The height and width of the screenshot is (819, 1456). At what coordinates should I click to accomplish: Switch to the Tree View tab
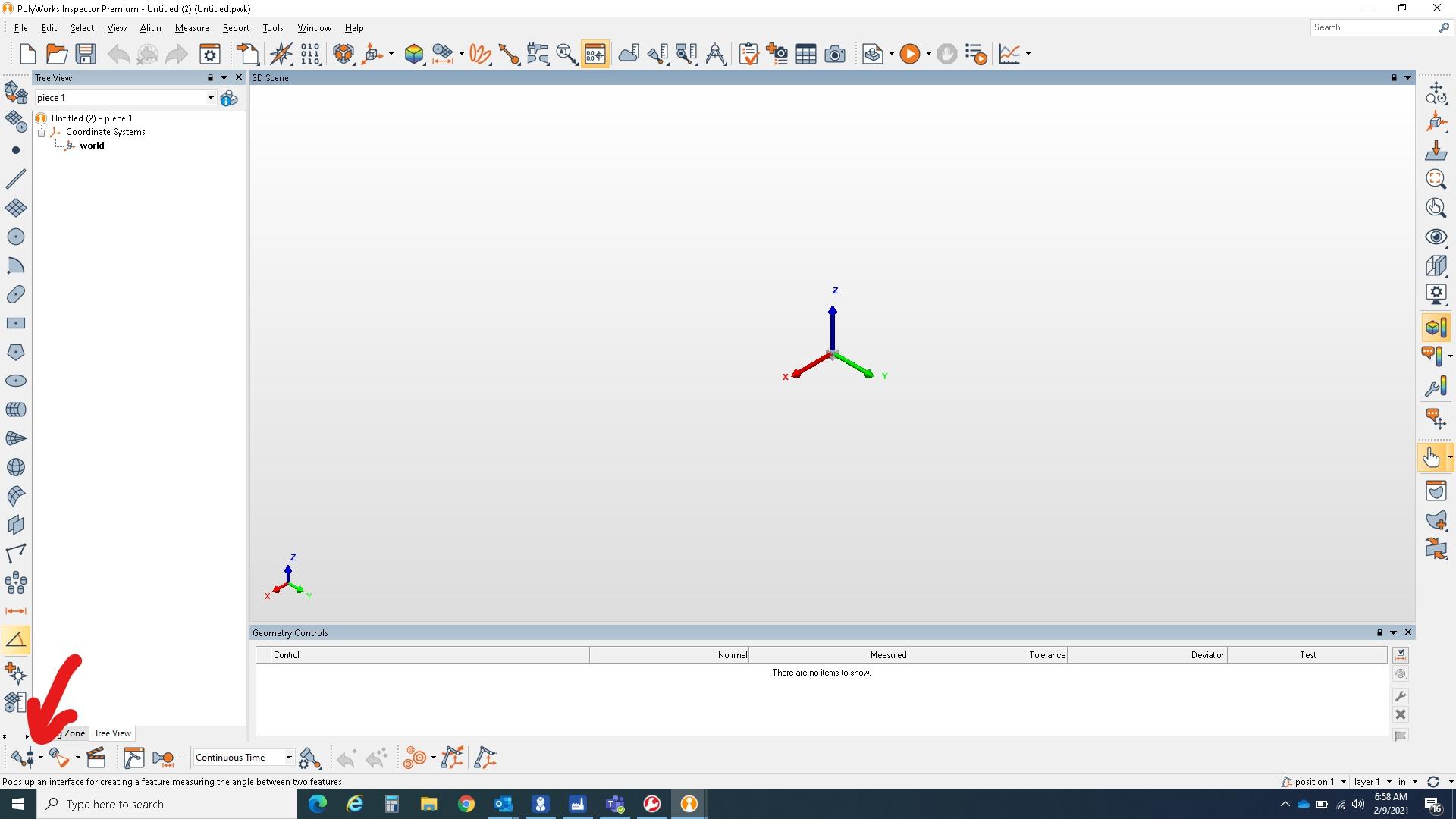click(112, 733)
